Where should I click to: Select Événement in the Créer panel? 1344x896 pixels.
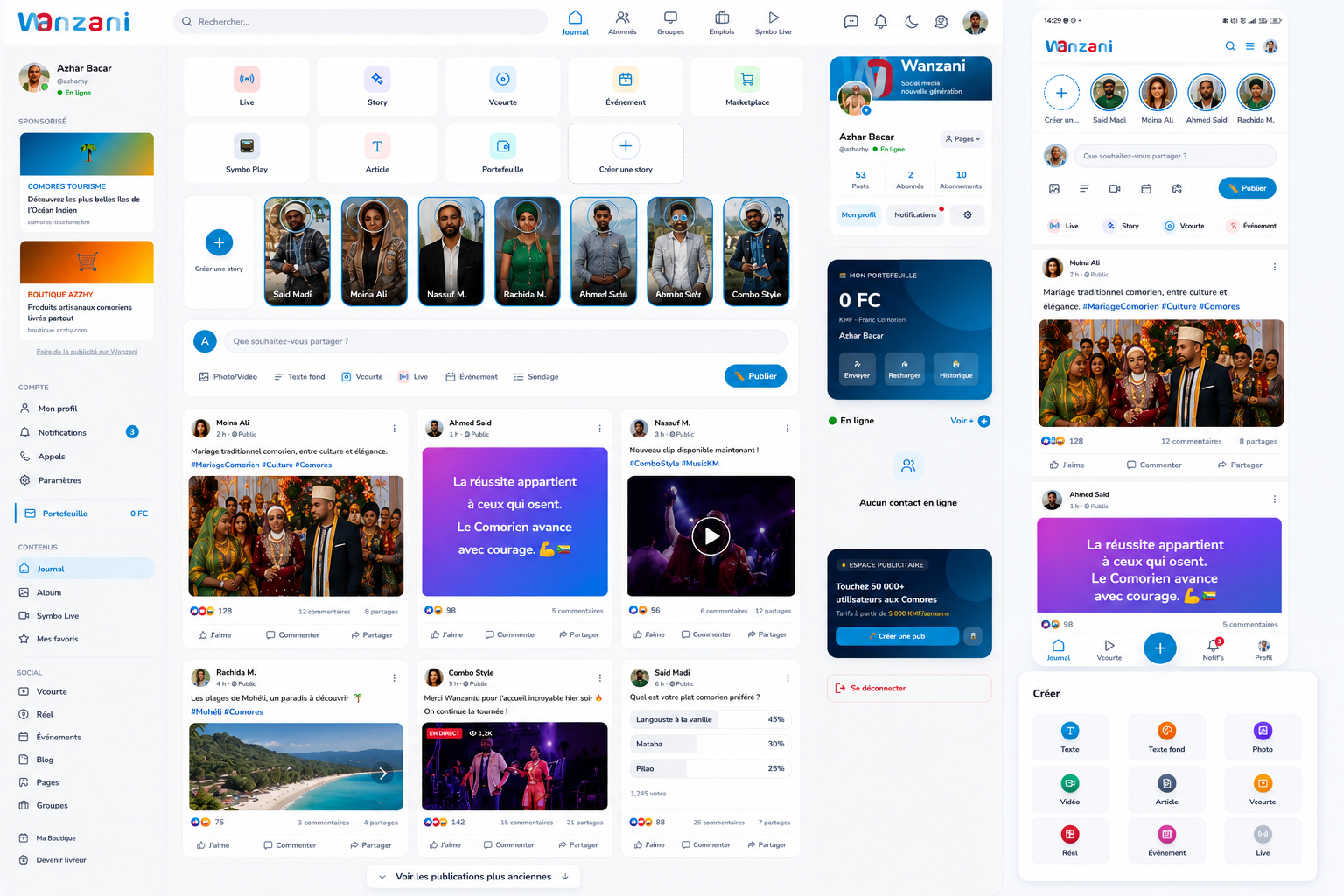pos(1166,840)
